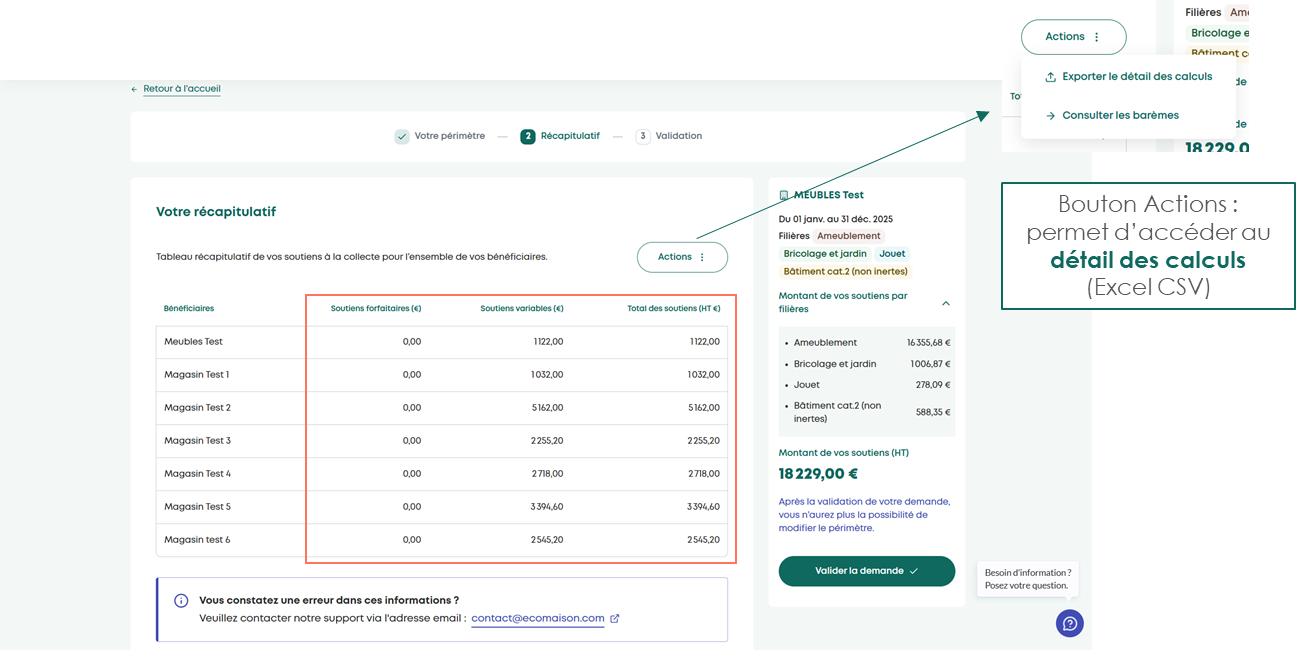Open the Actions button in the top popup
Screen dimensions: 1296x650
pyautogui.click(x=1073, y=37)
